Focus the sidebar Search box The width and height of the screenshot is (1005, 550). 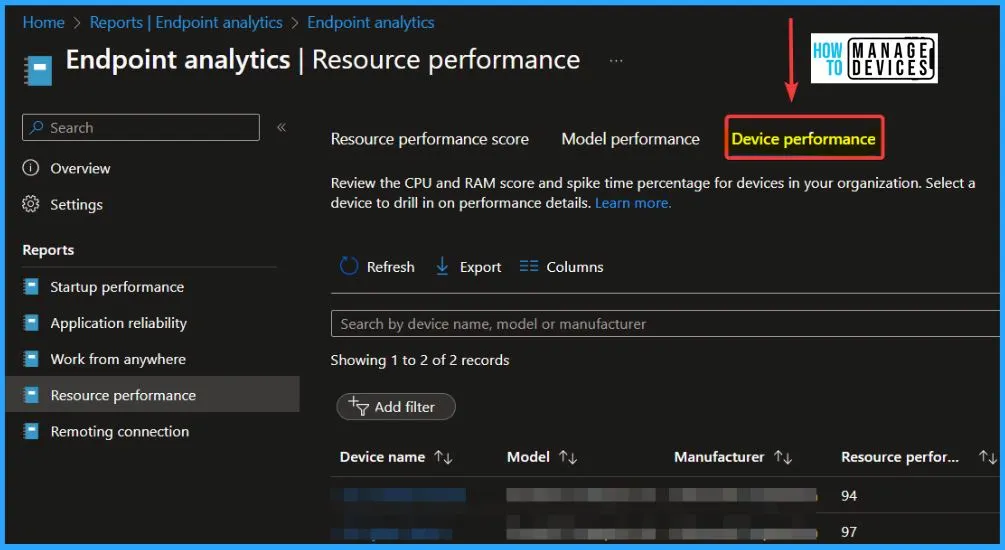tap(141, 128)
